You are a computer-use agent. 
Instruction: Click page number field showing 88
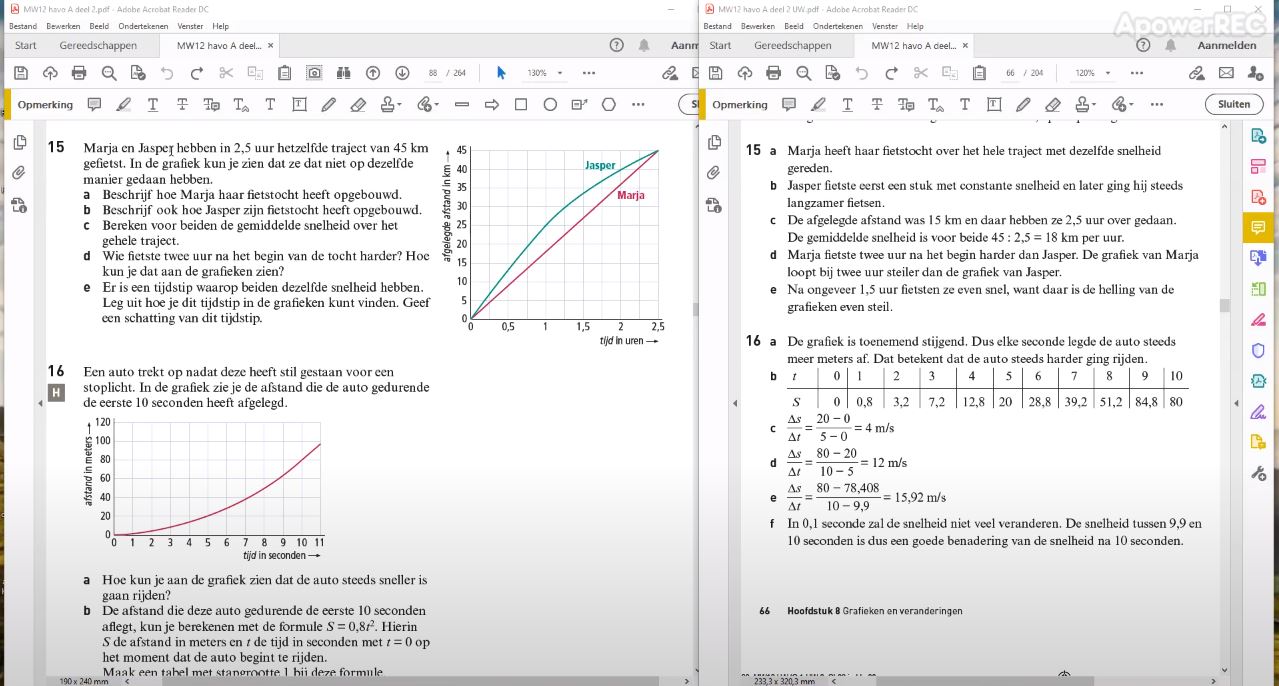pyautogui.click(x=434, y=73)
